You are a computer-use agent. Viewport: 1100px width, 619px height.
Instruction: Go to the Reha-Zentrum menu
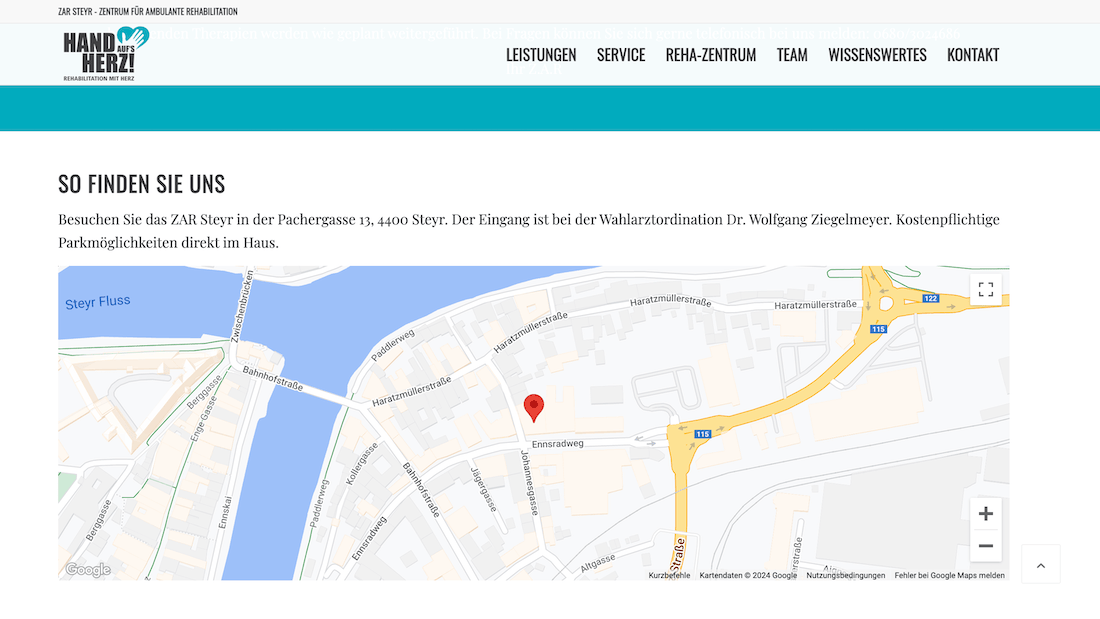pyautogui.click(x=711, y=55)
